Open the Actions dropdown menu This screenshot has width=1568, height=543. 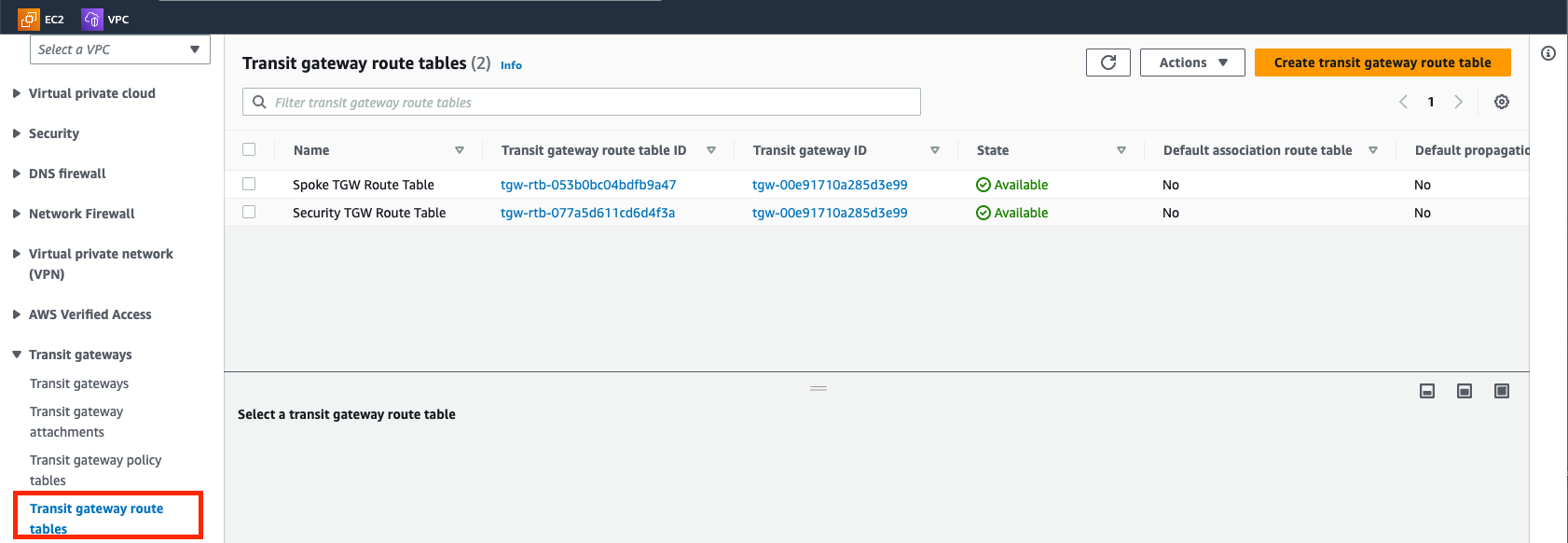click(x=1191, y=63)
